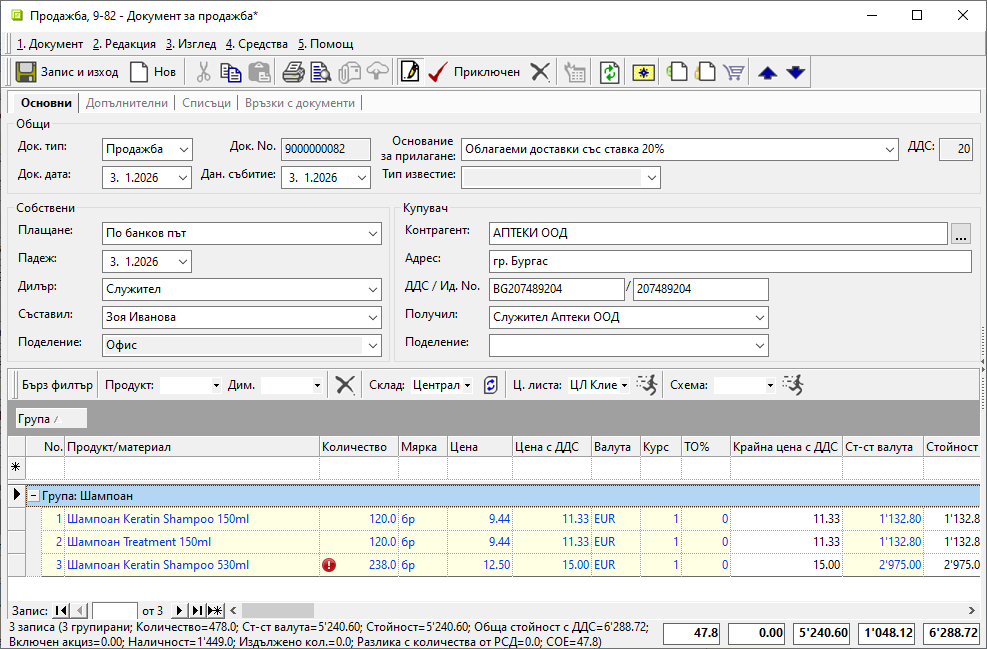
Task: Click the blue down arrow icon
Action: coord(795,72)
